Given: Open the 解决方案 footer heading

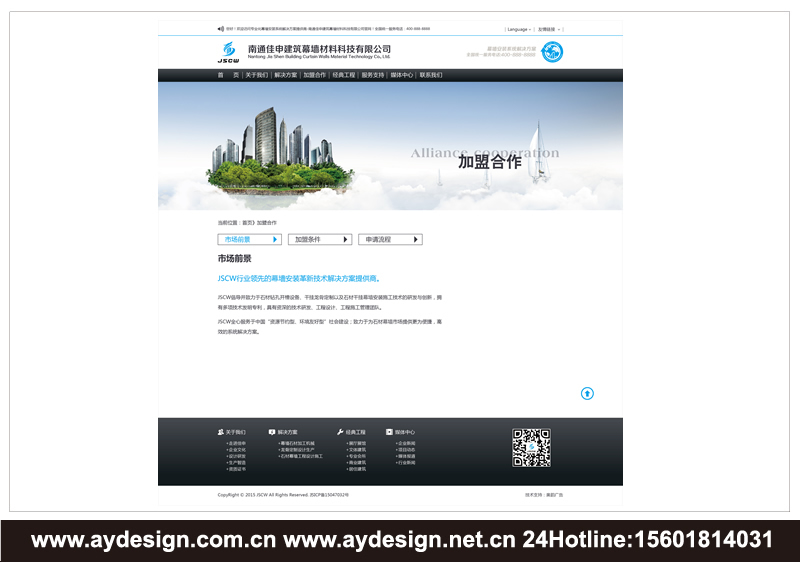Looking at the screenshot, I should coord(287,432).
